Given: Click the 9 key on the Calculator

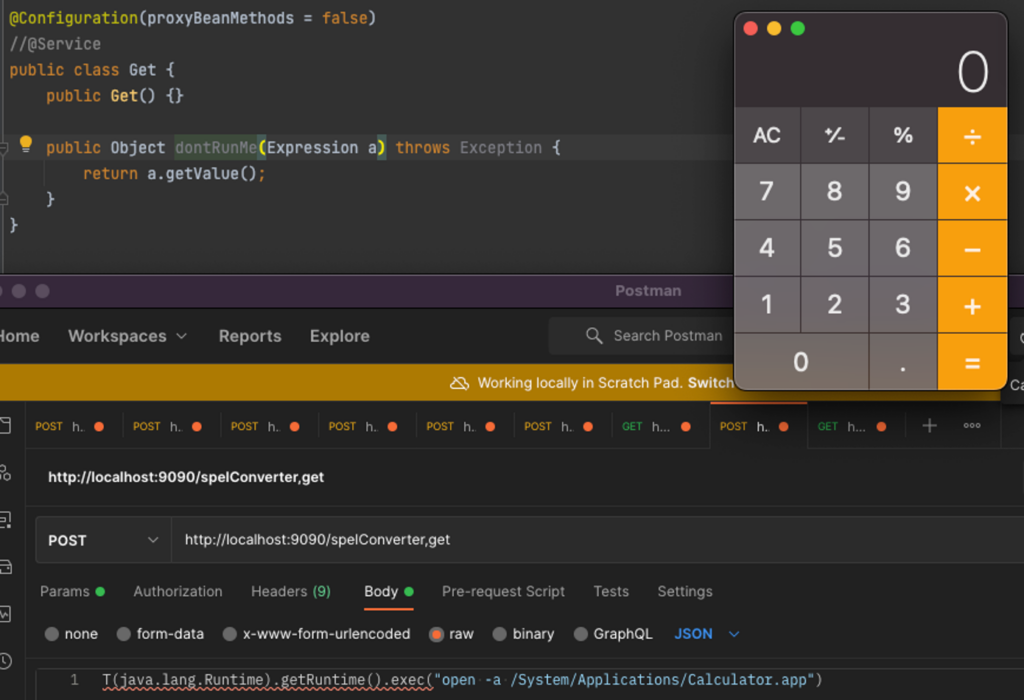Looking at the screenshot, I should [x=903, y=192].
